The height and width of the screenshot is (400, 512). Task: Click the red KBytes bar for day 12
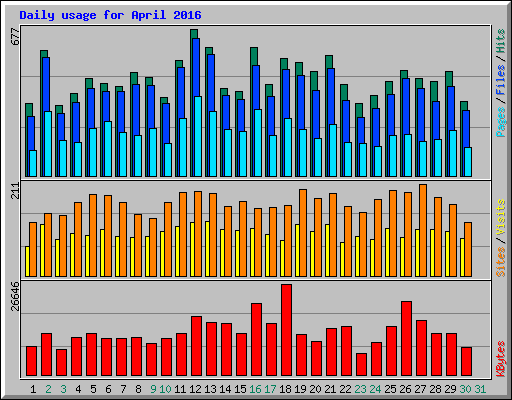tap(196, 346)
